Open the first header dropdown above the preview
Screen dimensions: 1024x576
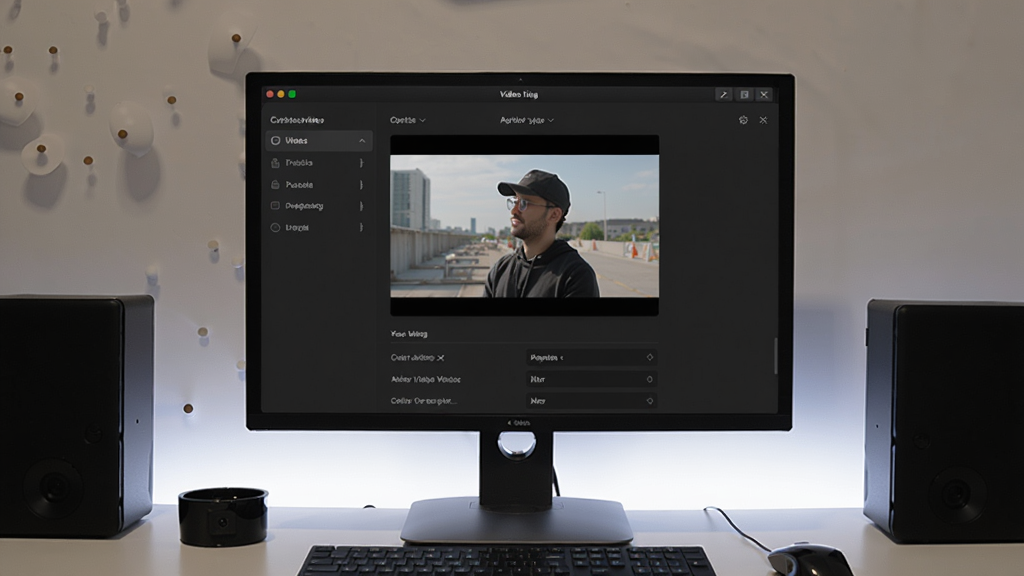408,120
